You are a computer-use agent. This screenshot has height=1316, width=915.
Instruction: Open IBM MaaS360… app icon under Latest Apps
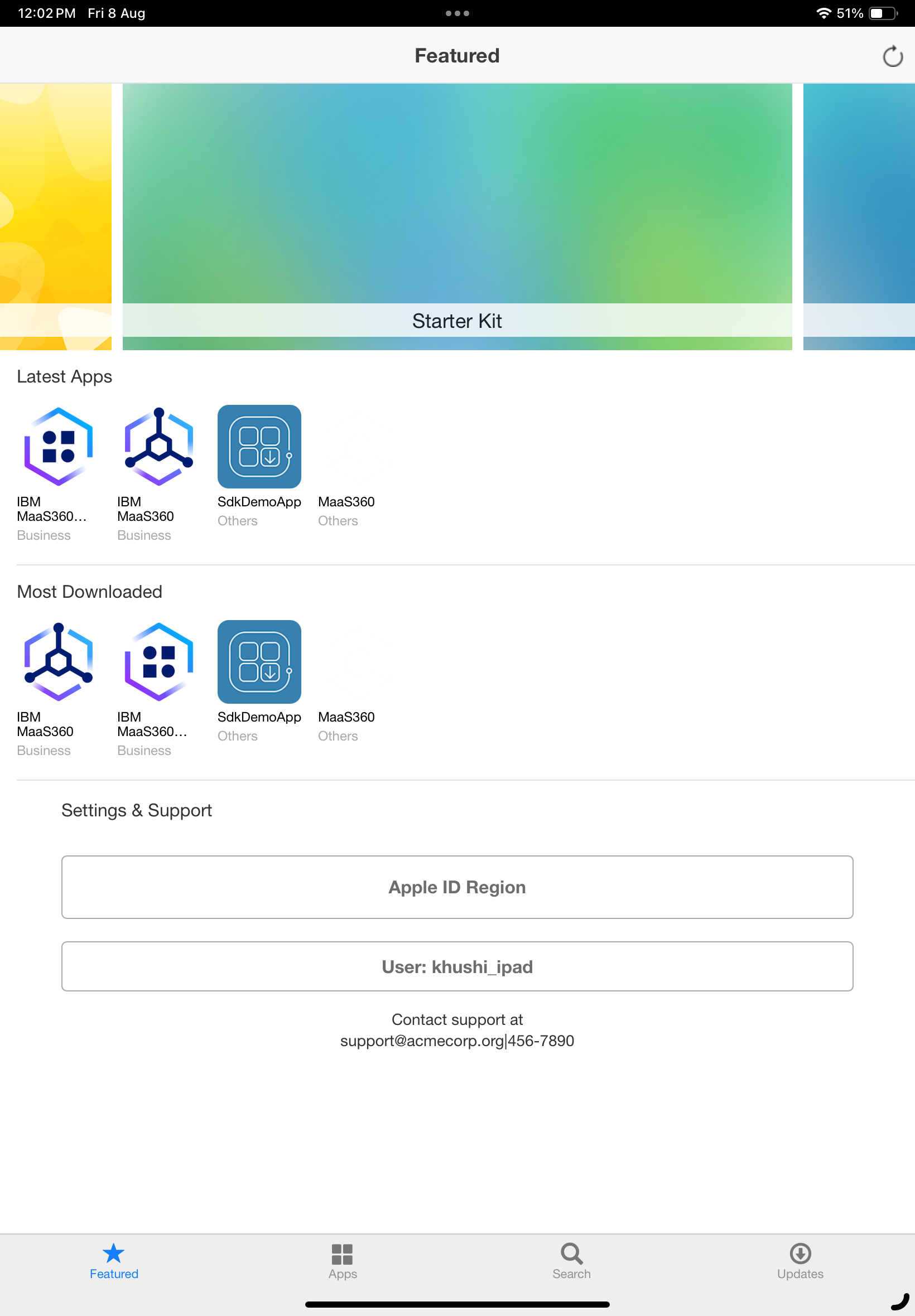pyautogui.click(x=59, y=446)
